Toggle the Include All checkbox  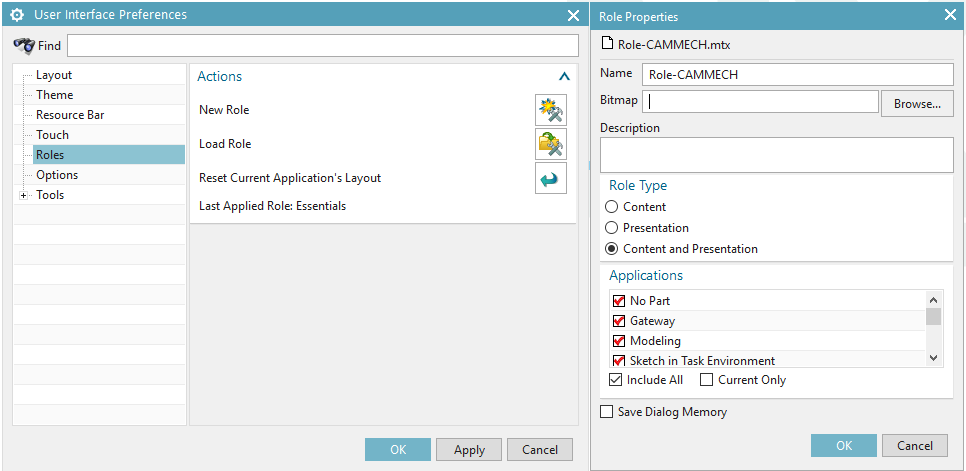pyautogui.click(x=615, y=380)
